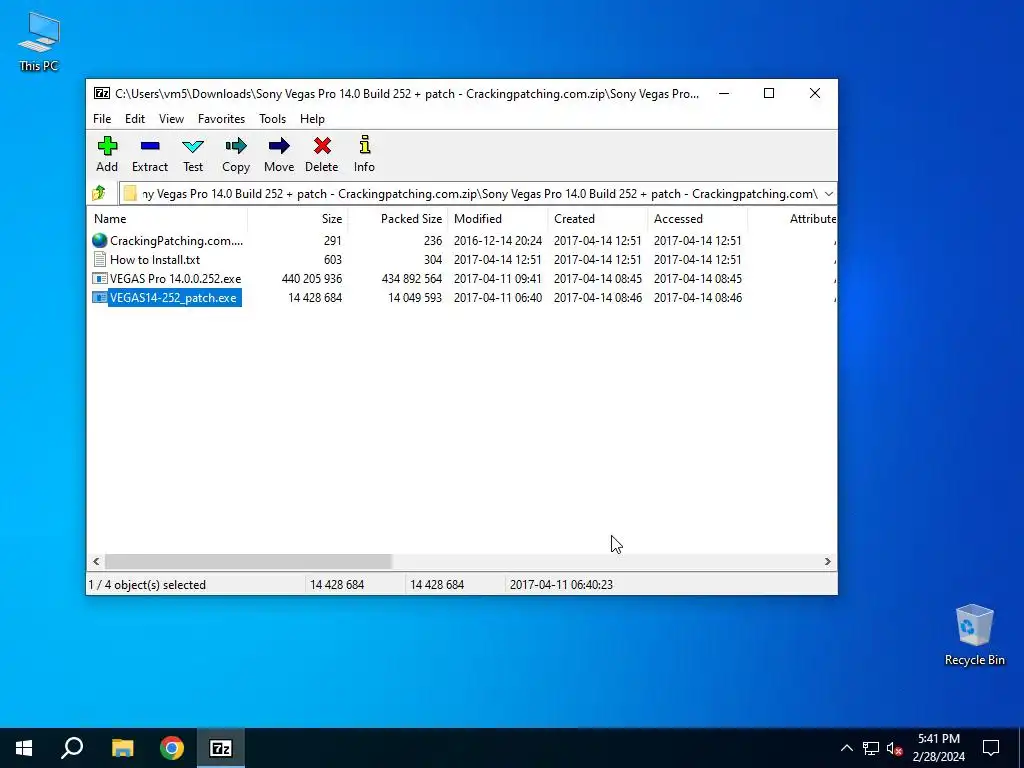This screenshot has width=1024, height=768.
Task: Open the File menu
Action: tap(102, 119)
